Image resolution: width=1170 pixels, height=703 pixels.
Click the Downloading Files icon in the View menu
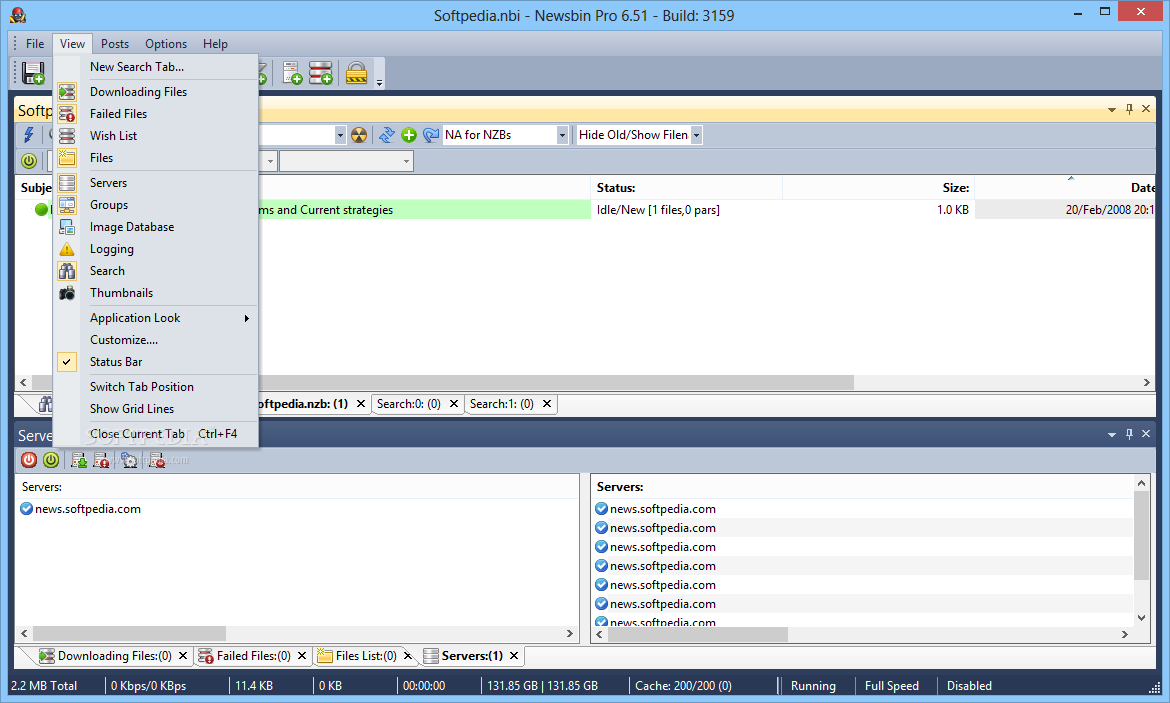pos(67,92)
